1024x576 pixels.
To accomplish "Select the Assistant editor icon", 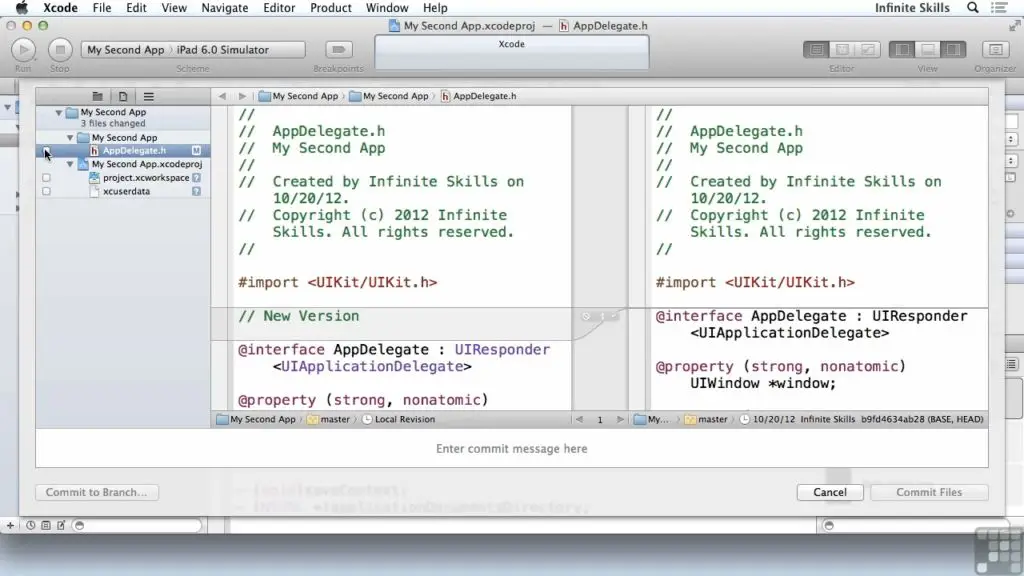I will (842, 50).
